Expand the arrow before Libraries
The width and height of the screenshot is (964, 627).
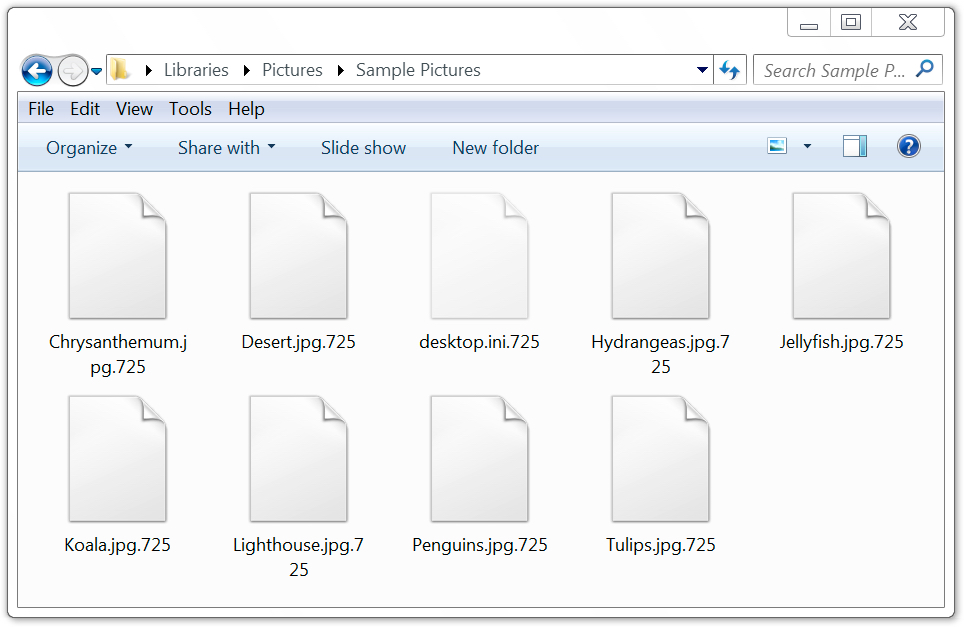148,71
